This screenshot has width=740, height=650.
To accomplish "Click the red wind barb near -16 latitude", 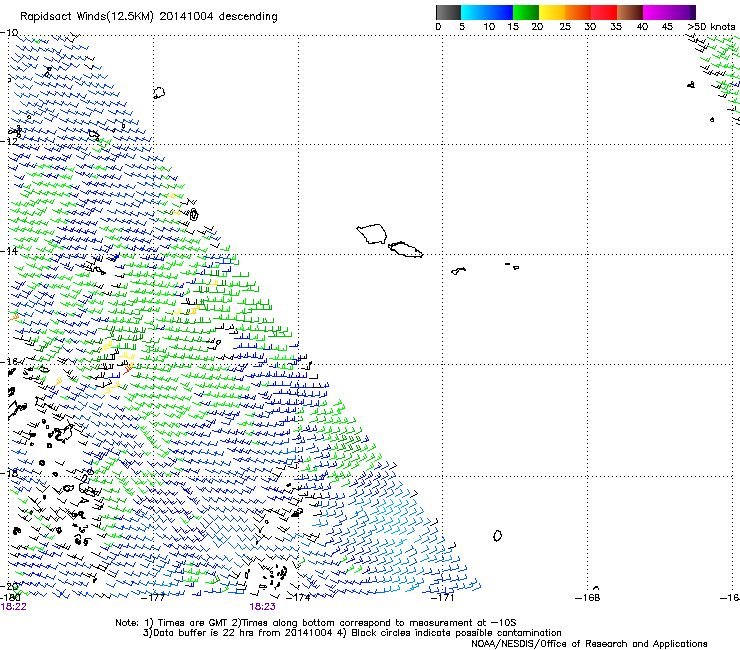I will click(x=127, y=370).
